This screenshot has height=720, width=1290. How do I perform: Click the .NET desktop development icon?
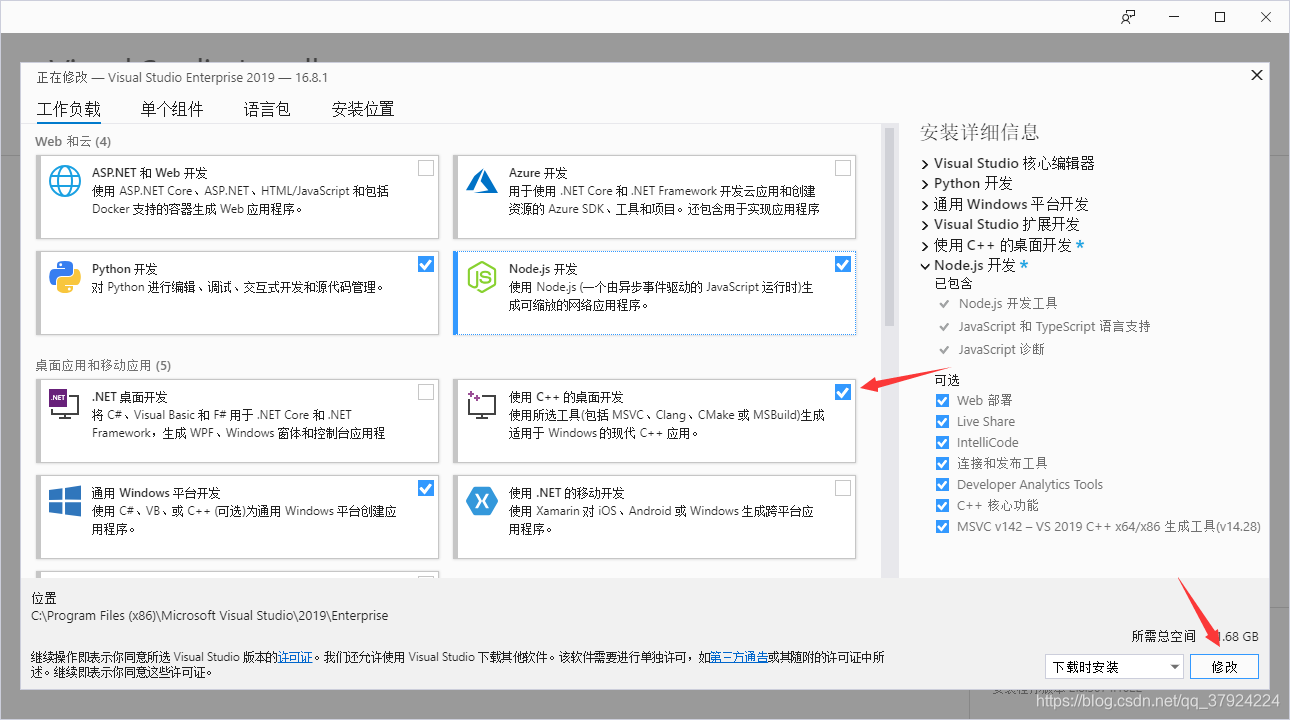coord(65,404)
